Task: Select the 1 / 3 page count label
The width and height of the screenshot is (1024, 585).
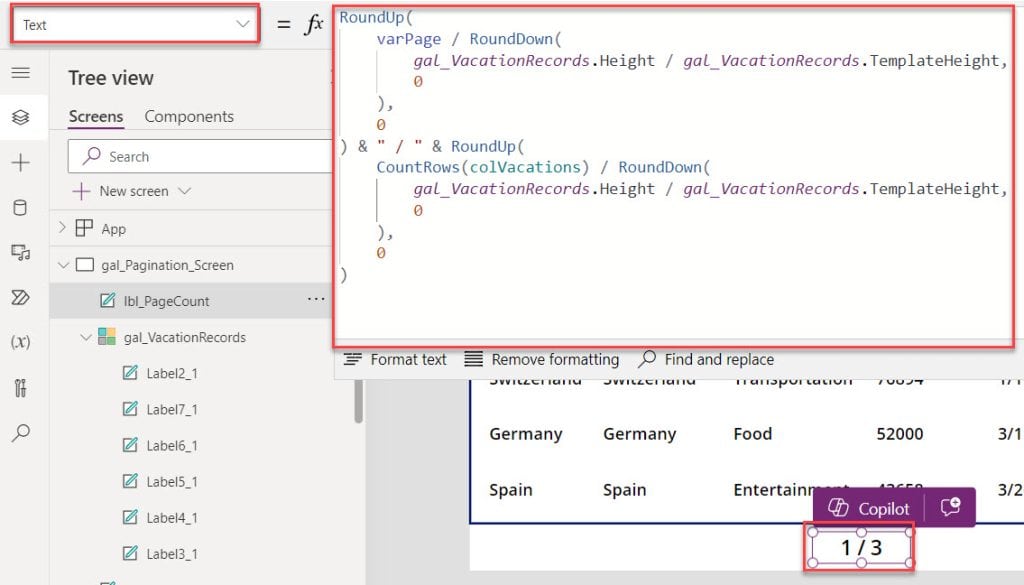Action: tap(861, 547)
